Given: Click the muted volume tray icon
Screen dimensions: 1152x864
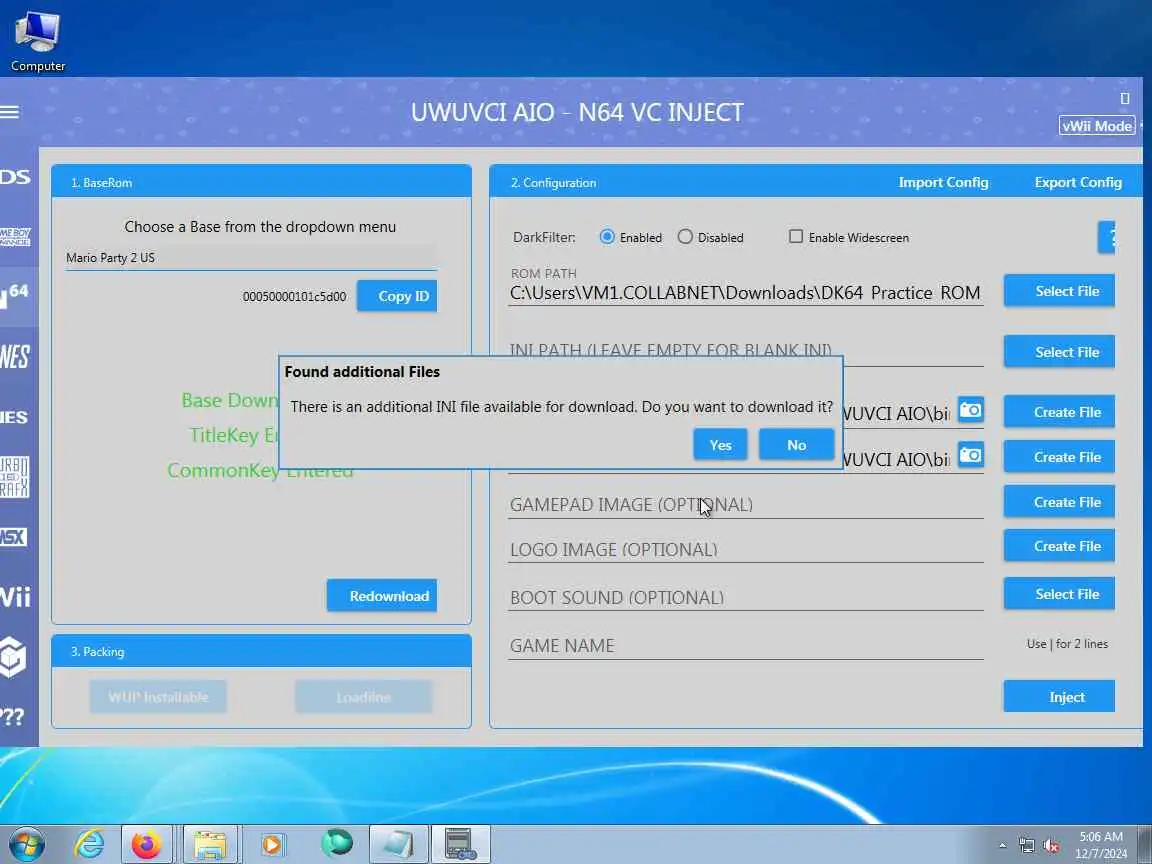Looking at the screenshot, I should click(x=1051, y=846).
